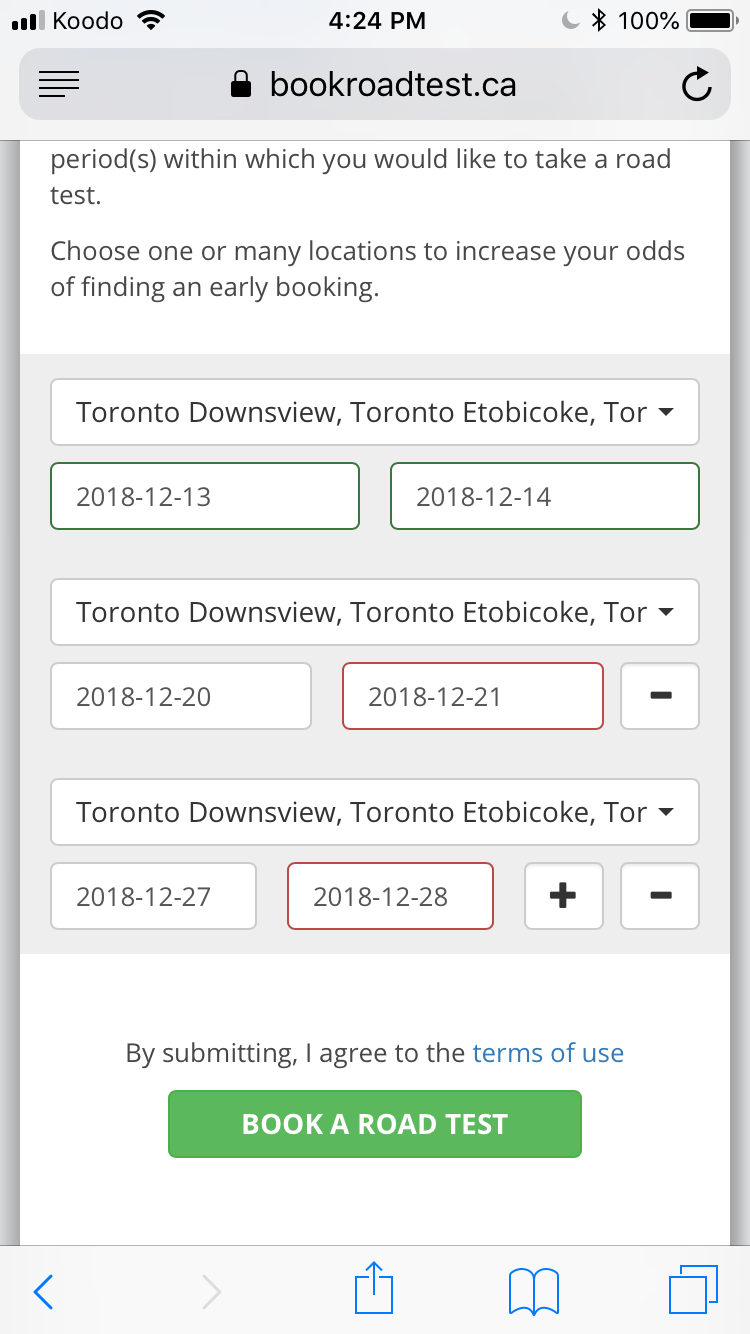Edit the 2018-12-13 start date field
750x1334 pixels.
[205, 496]
